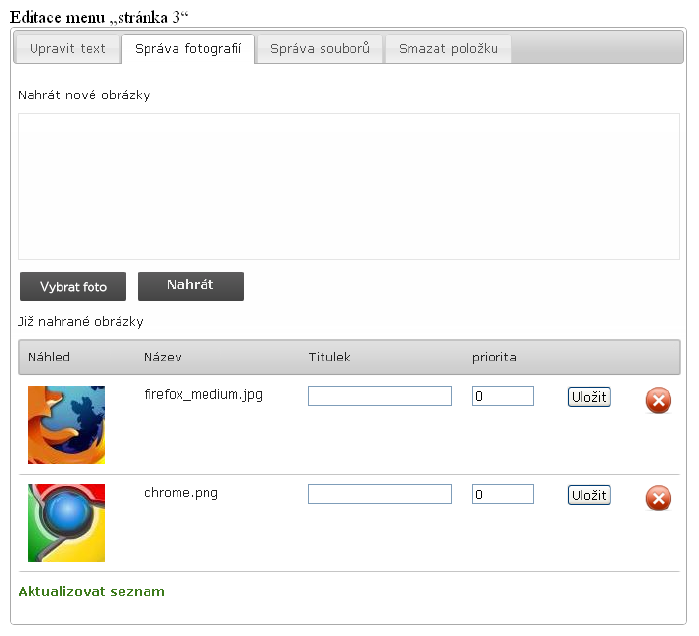This screenshot has width=699, height=636.
Task: Click the Vybrat foto button
Action: [73, 287]
